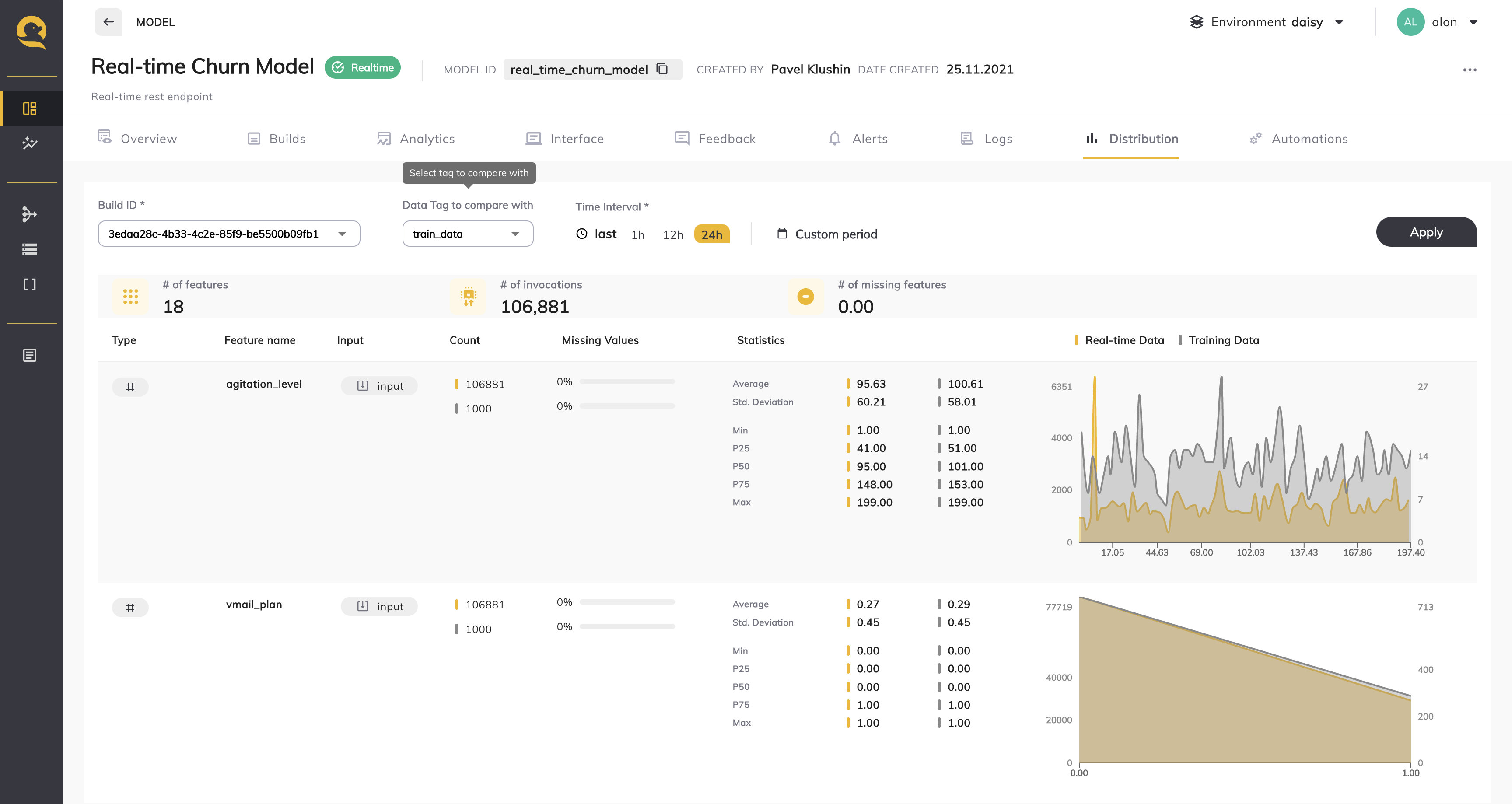The image size is (1512, 804).
Task: Switch to the Feedback tab
Action: point(715,139)
